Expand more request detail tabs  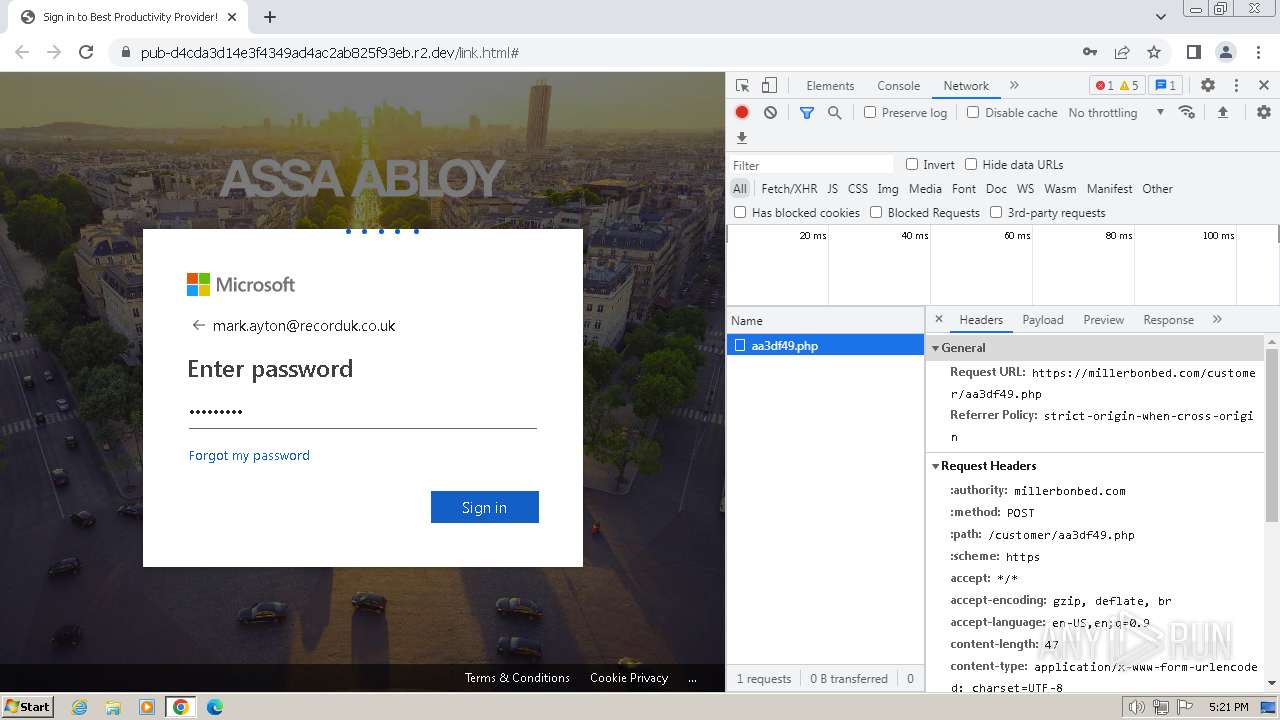(x=1217, y=320)
